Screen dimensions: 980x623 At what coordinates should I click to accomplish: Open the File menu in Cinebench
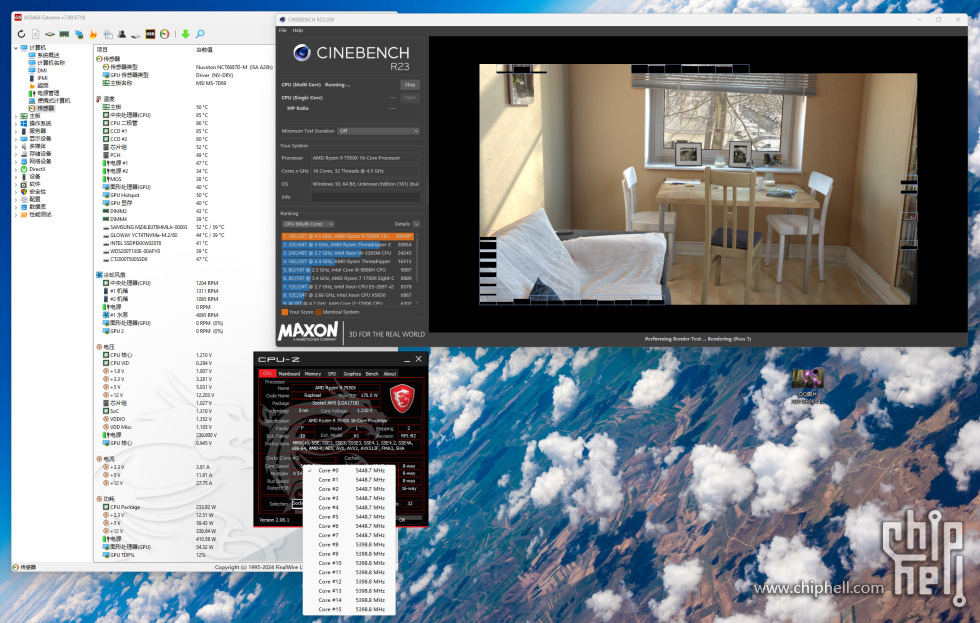(283, 30)
